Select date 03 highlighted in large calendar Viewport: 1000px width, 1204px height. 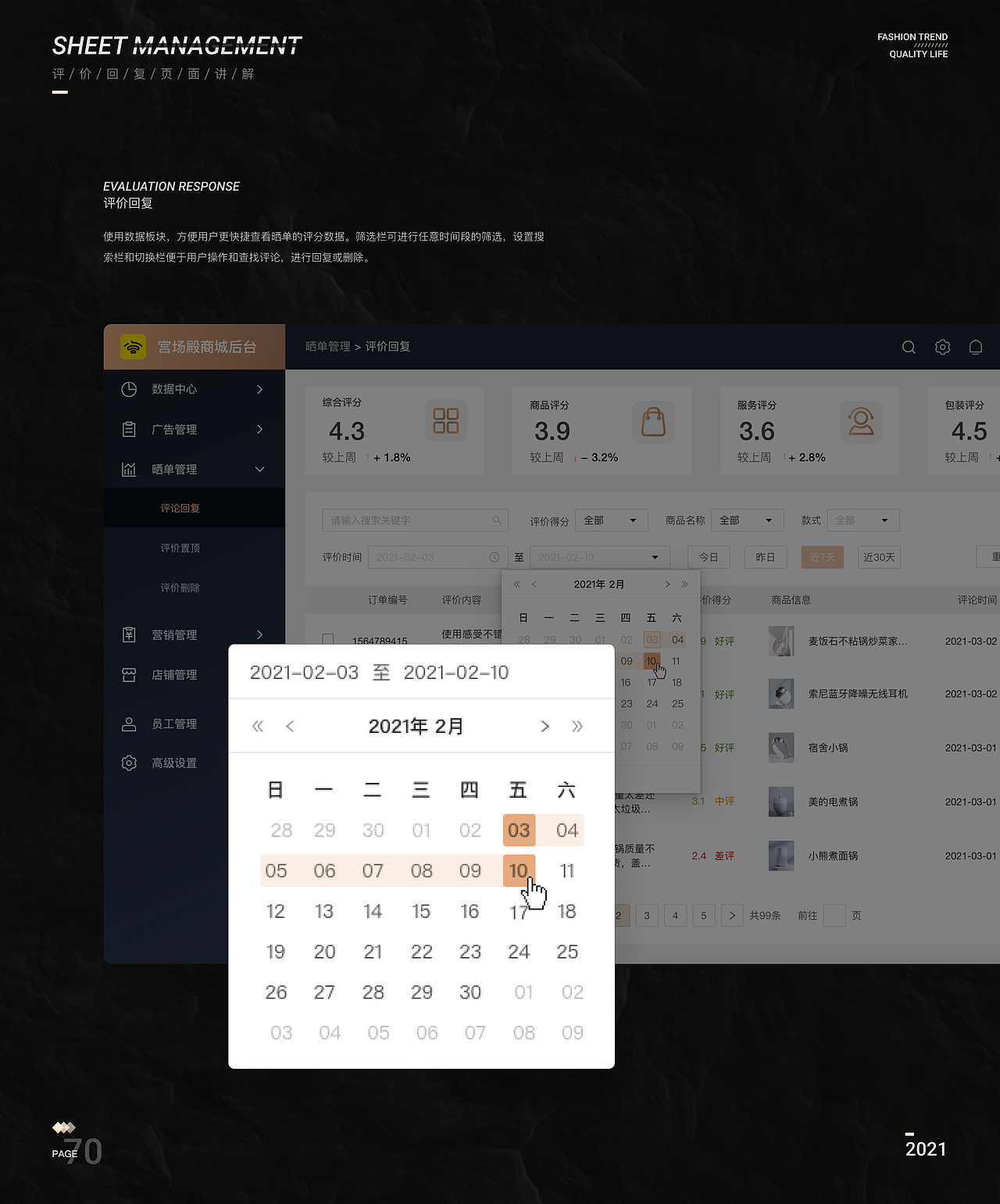(520, 830)
